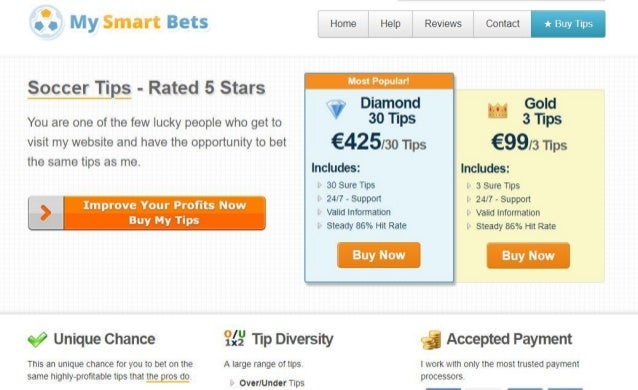Open the Help menu item
Viewport: 638px width, 390px height.
coord(390,24)
